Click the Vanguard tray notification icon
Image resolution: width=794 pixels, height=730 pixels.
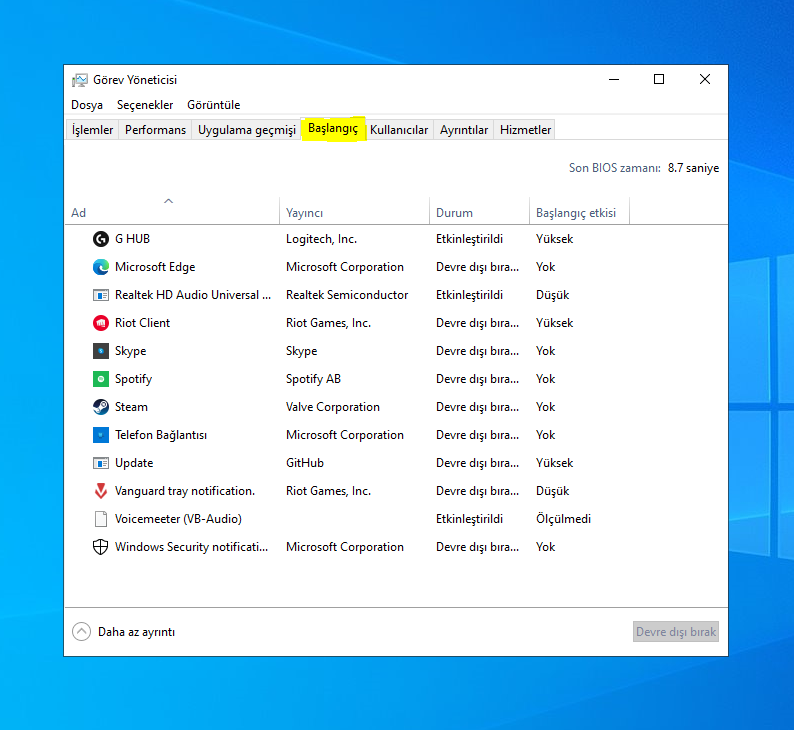(101, 491)
